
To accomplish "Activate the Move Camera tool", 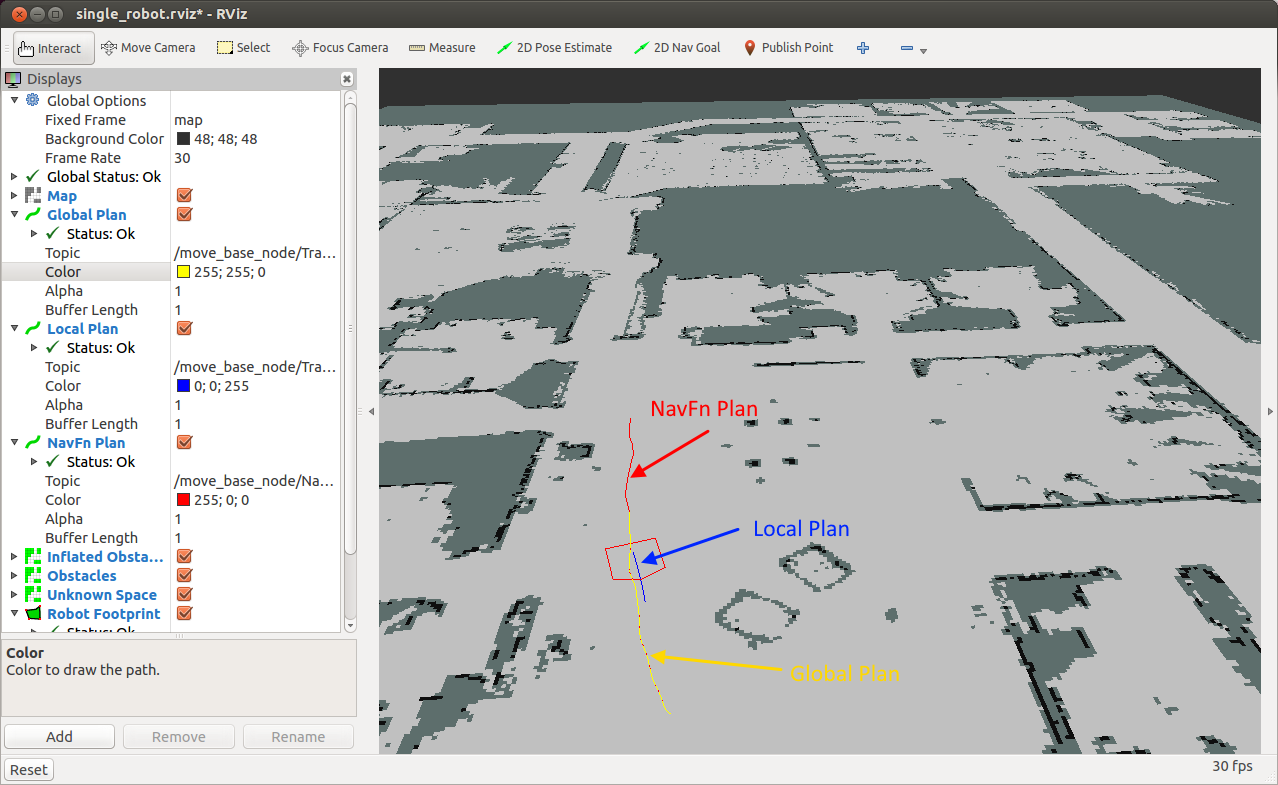I will click(148, 47).
